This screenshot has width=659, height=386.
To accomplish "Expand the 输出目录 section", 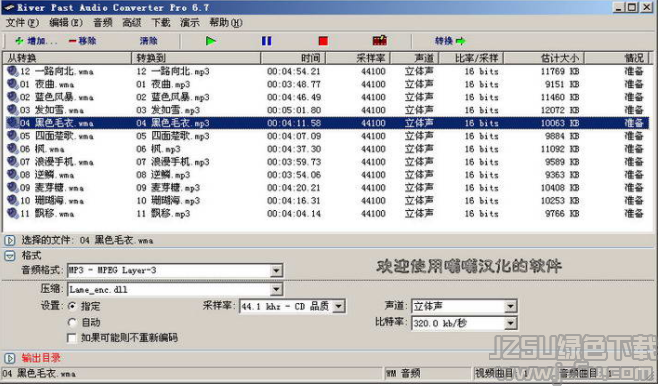I will tap(10, 358).
